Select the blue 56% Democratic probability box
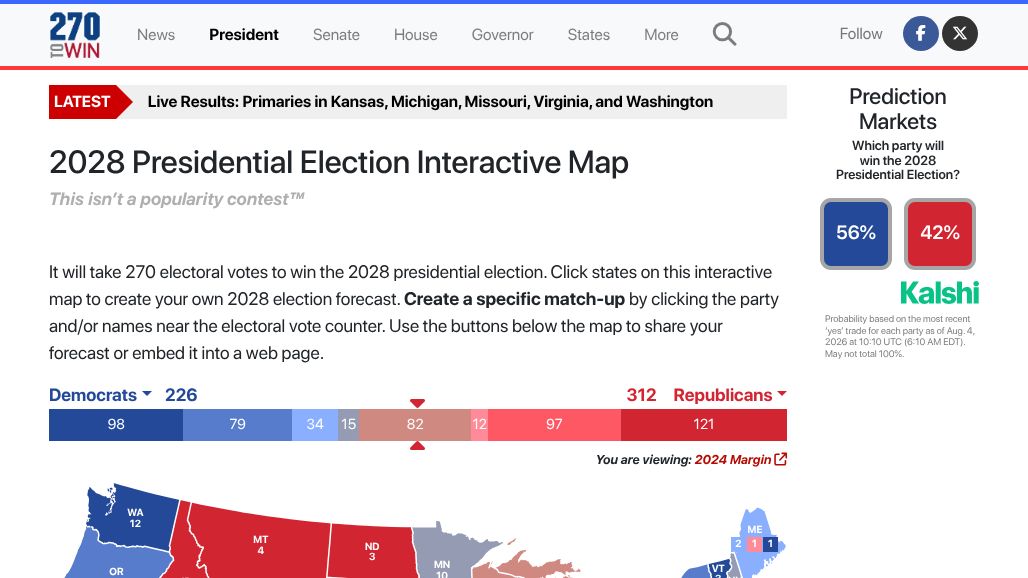 click(856, 233)
